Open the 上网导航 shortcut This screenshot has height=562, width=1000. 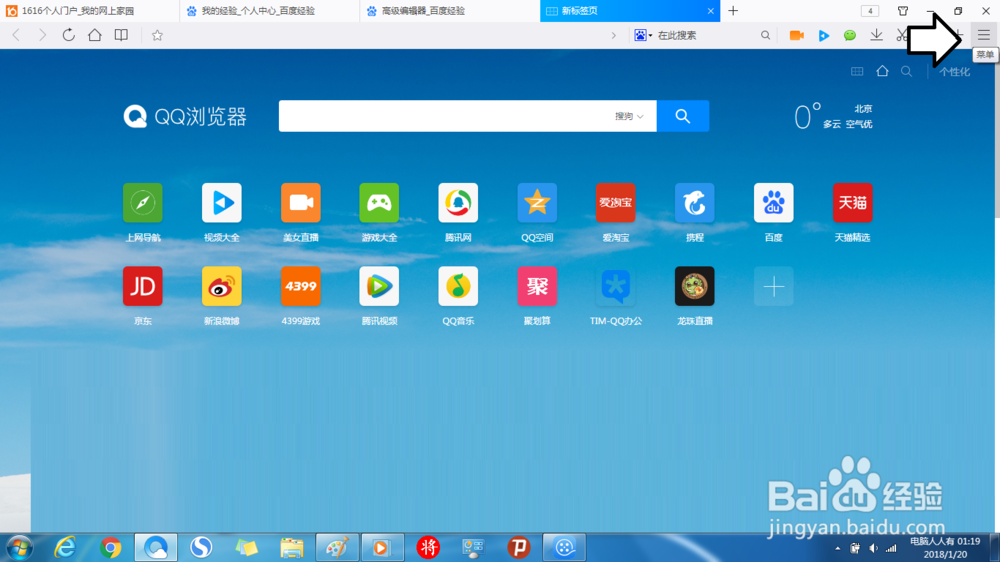tap(143, 212)
